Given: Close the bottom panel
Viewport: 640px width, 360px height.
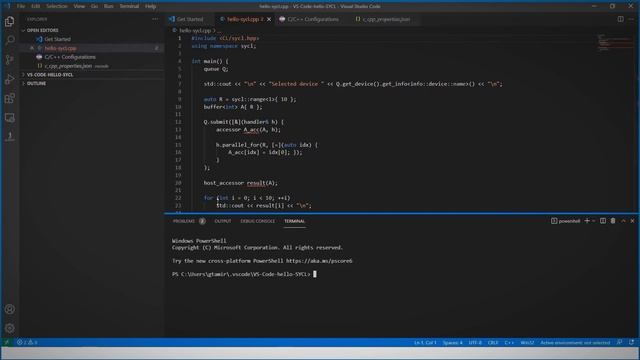Looking at the screenshot, I should click(632, 221).
